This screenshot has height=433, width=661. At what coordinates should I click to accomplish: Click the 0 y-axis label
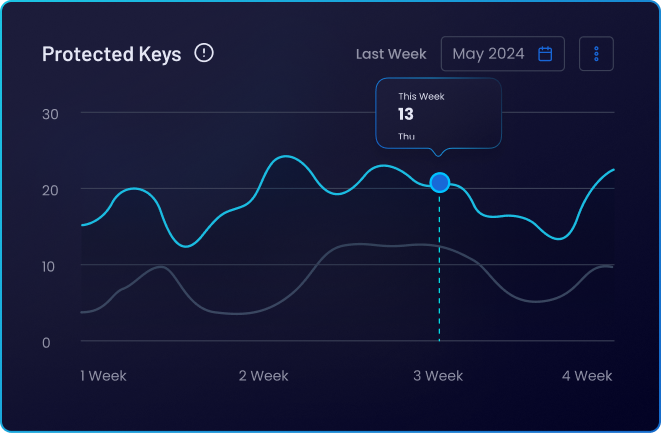pyautogui.click(x=46, y=342)
